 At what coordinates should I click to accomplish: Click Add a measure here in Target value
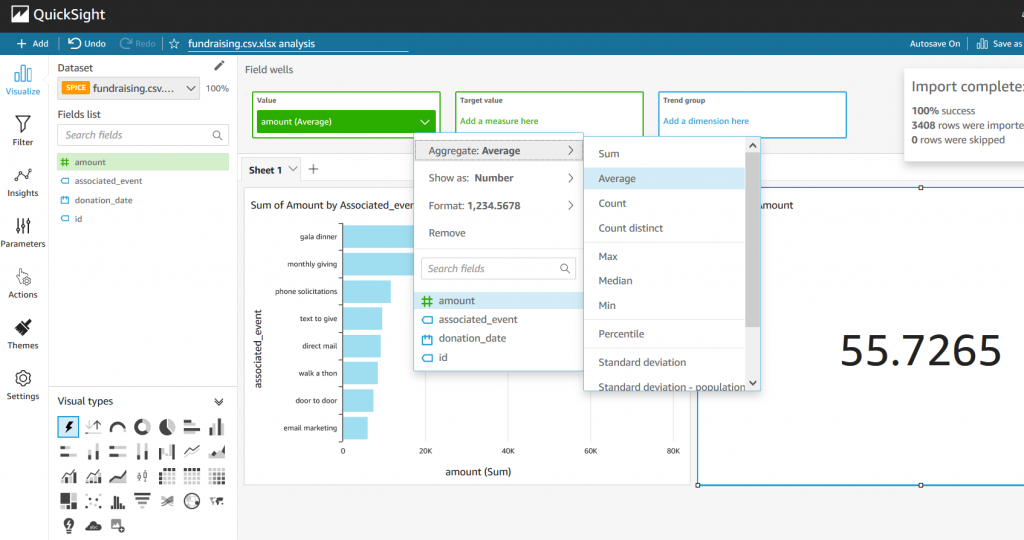tap(499, 121)
